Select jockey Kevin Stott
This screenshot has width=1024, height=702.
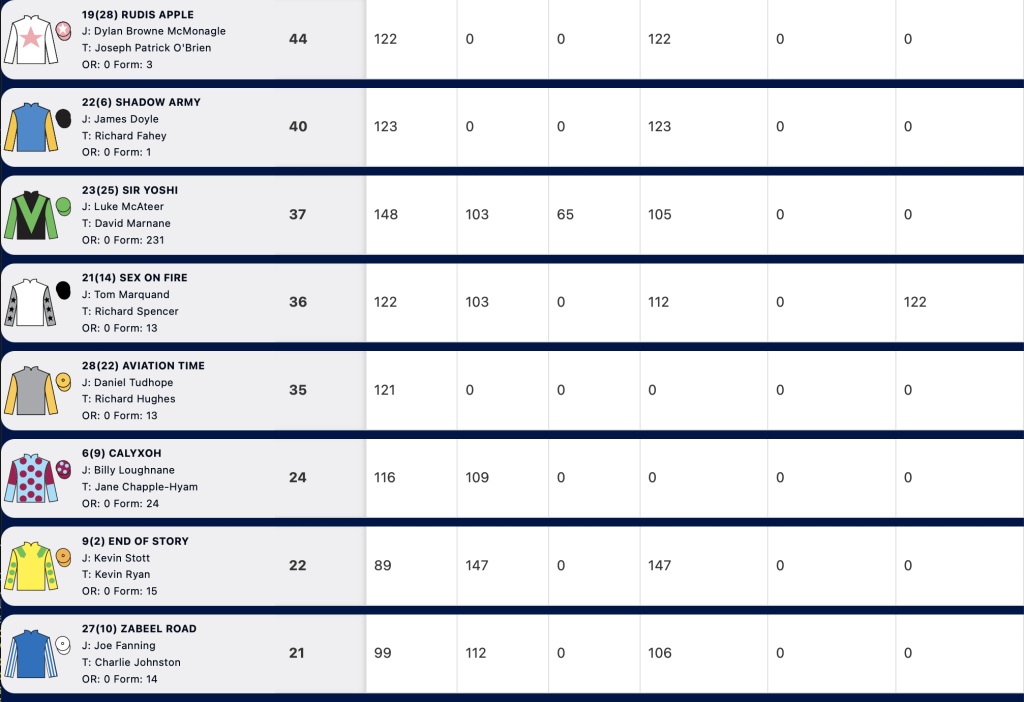(x=116, y=558)
